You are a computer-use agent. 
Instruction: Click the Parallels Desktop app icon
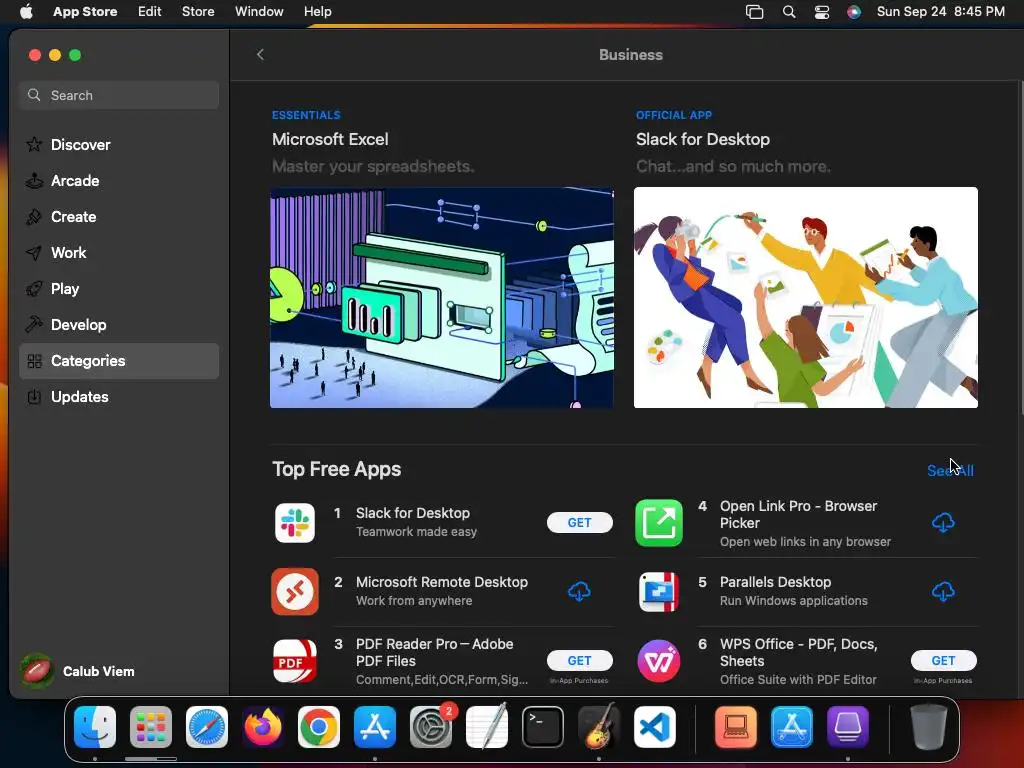pos(659,592)
